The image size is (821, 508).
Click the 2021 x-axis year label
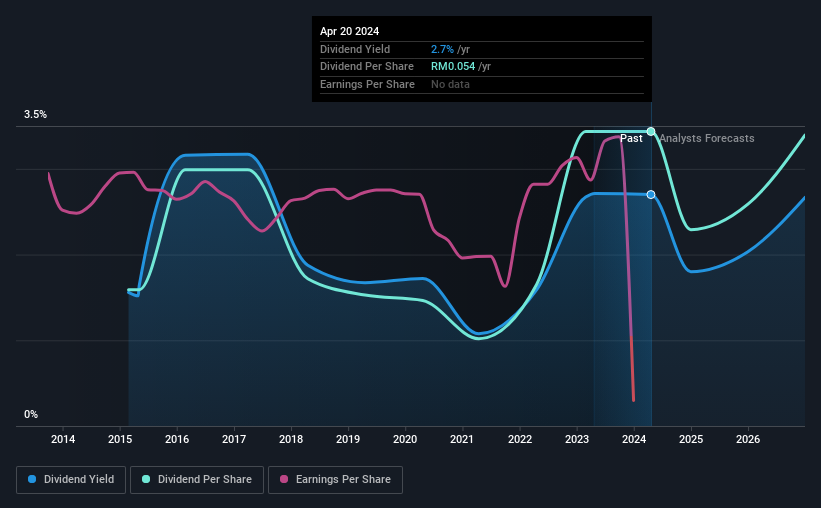coord(462,439)
